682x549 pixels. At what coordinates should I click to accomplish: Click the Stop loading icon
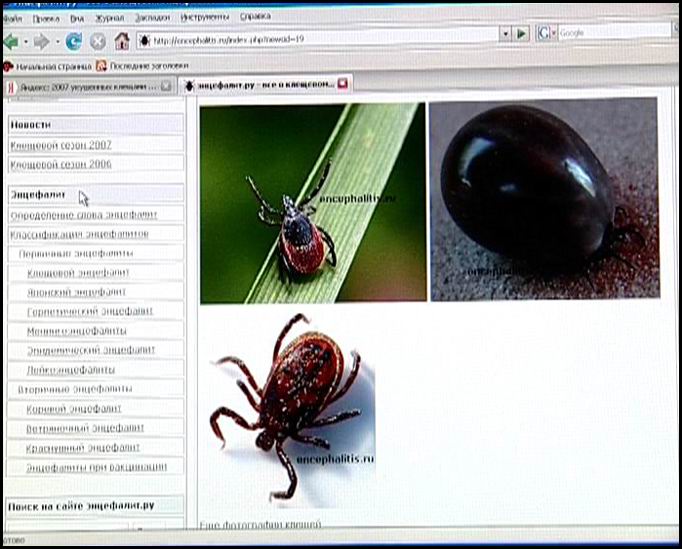coord(98,41)
